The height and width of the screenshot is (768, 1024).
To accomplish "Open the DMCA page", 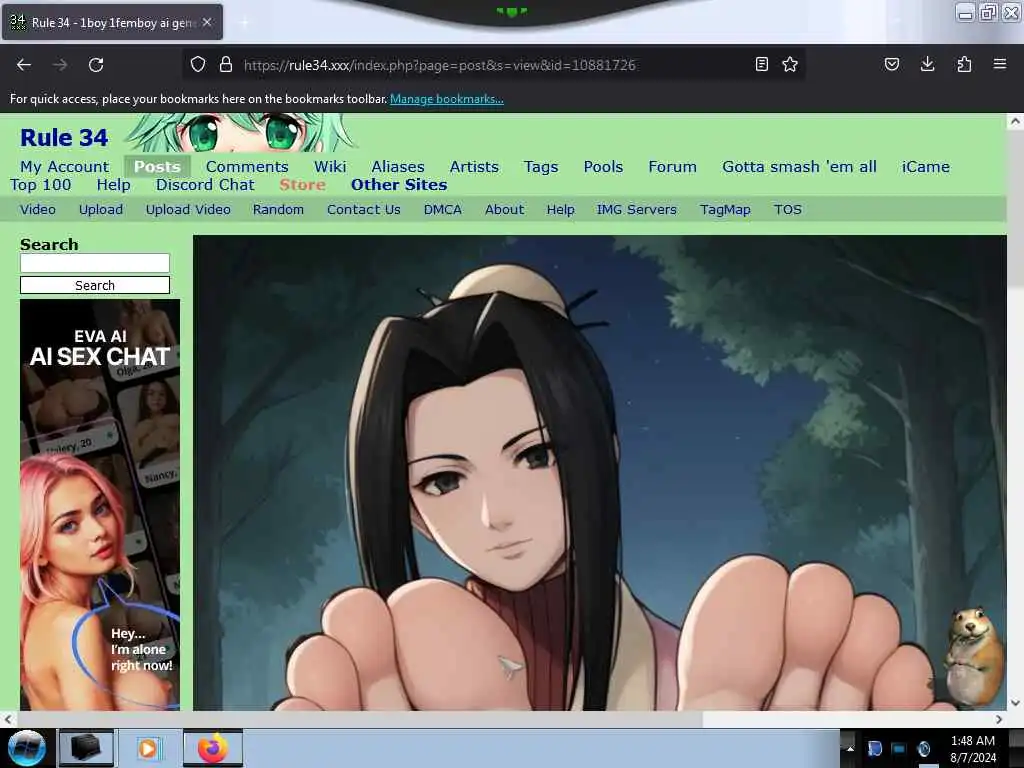I will click(x=443, y=210).
